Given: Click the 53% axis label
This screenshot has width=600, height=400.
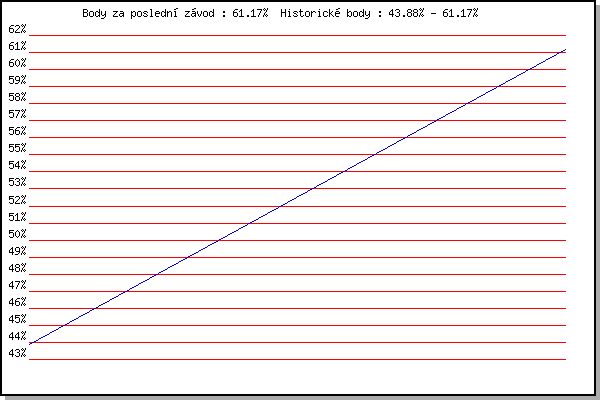Looking at the screenshot, I should (x=17, y=182).
